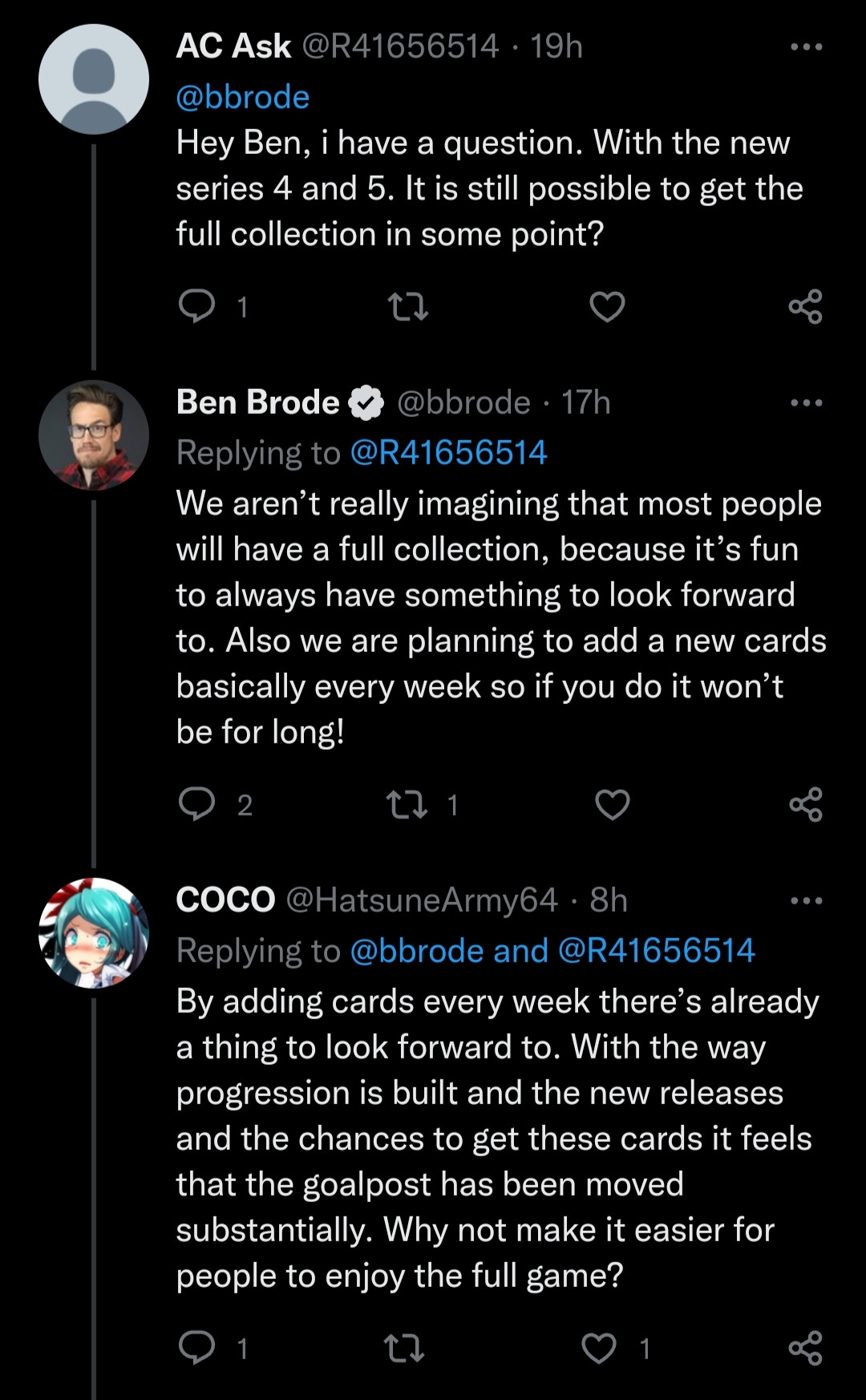Screen dimensions: 866x1400
Task: Share COCO's tweet
Action: point(805,1349)
